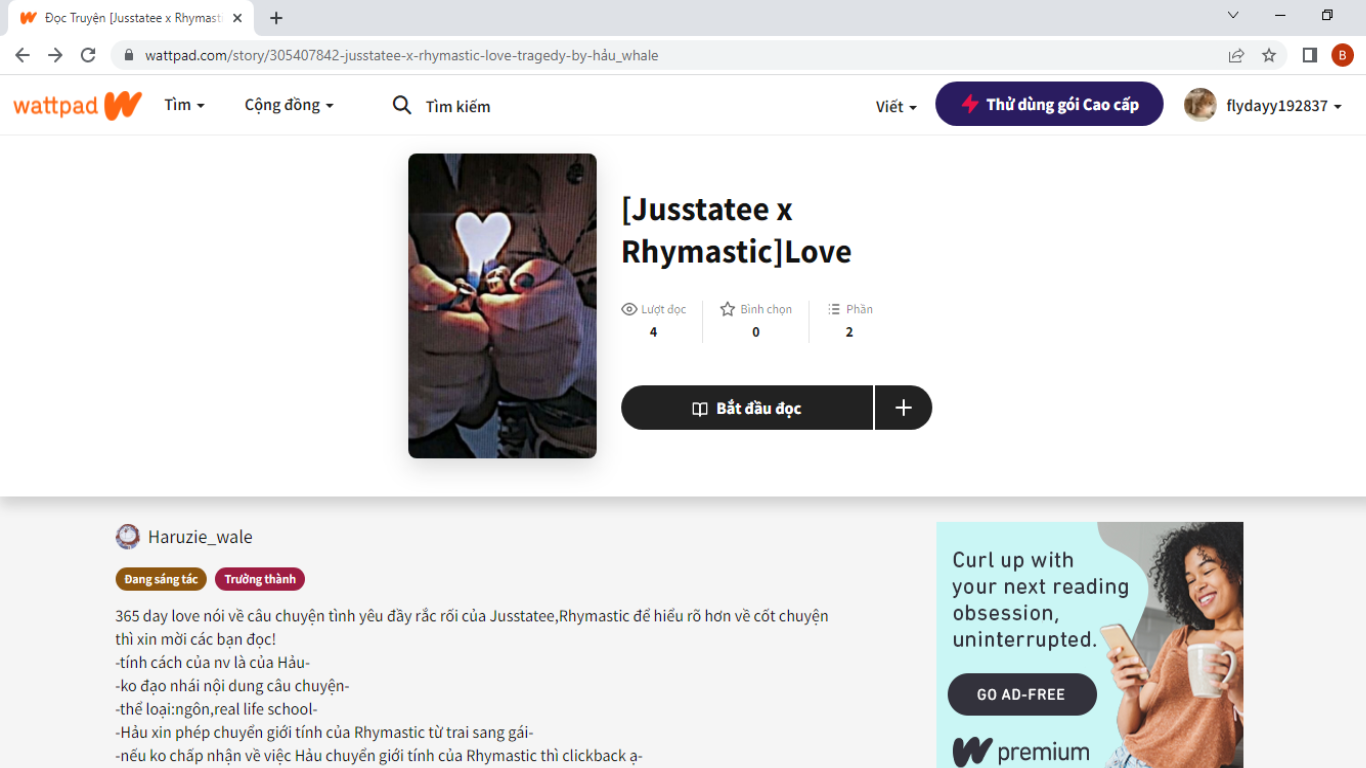Click the Lượt đọc eye icon

pyautogui.click(x=629, y=309)
